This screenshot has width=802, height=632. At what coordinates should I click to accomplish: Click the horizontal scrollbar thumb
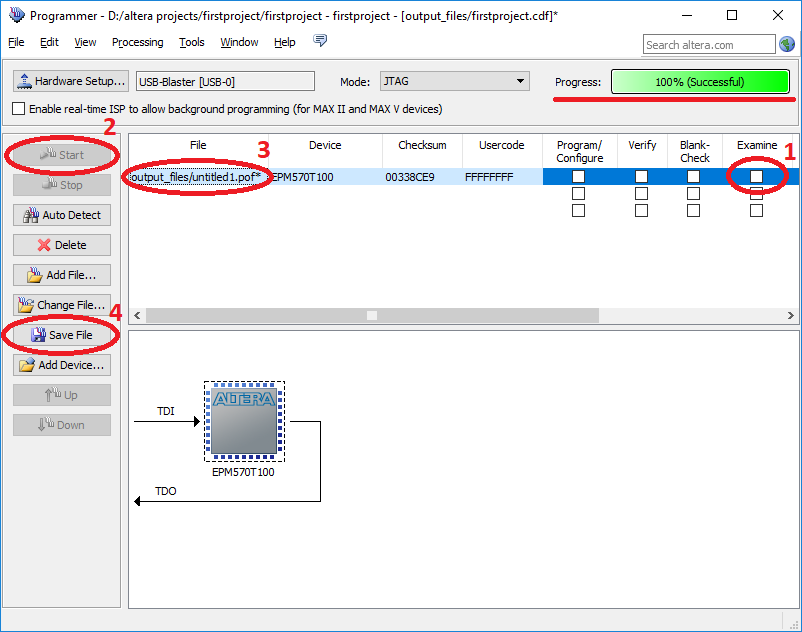pos(372,315)
